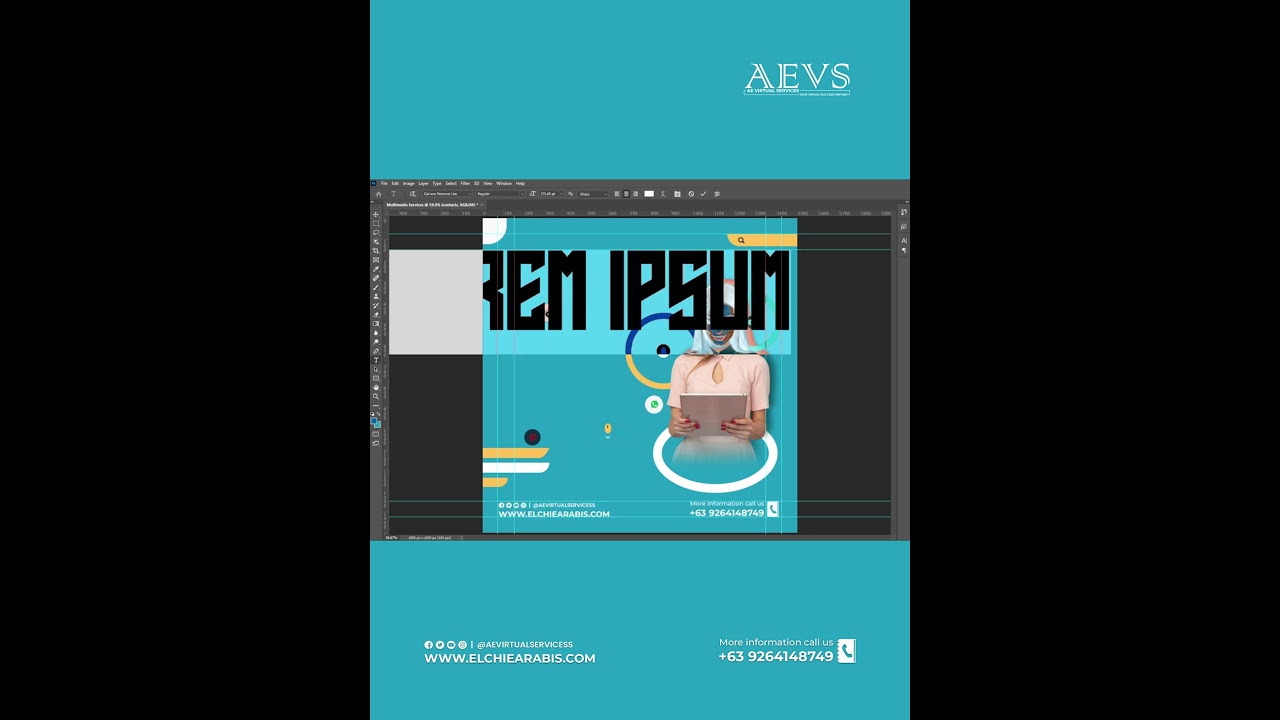Toggle Quick Mask mode
Screen dimensions: 1280x720
pos(376,435)
